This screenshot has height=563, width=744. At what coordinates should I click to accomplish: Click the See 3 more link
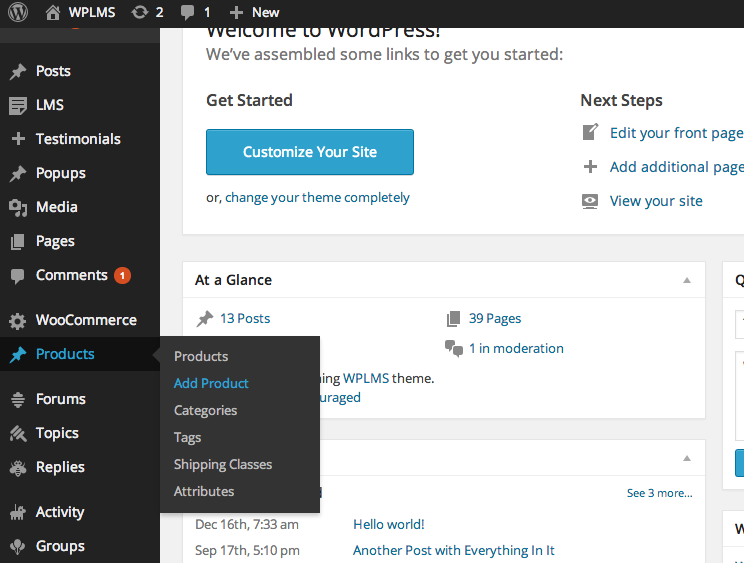[x=660, y=493]
